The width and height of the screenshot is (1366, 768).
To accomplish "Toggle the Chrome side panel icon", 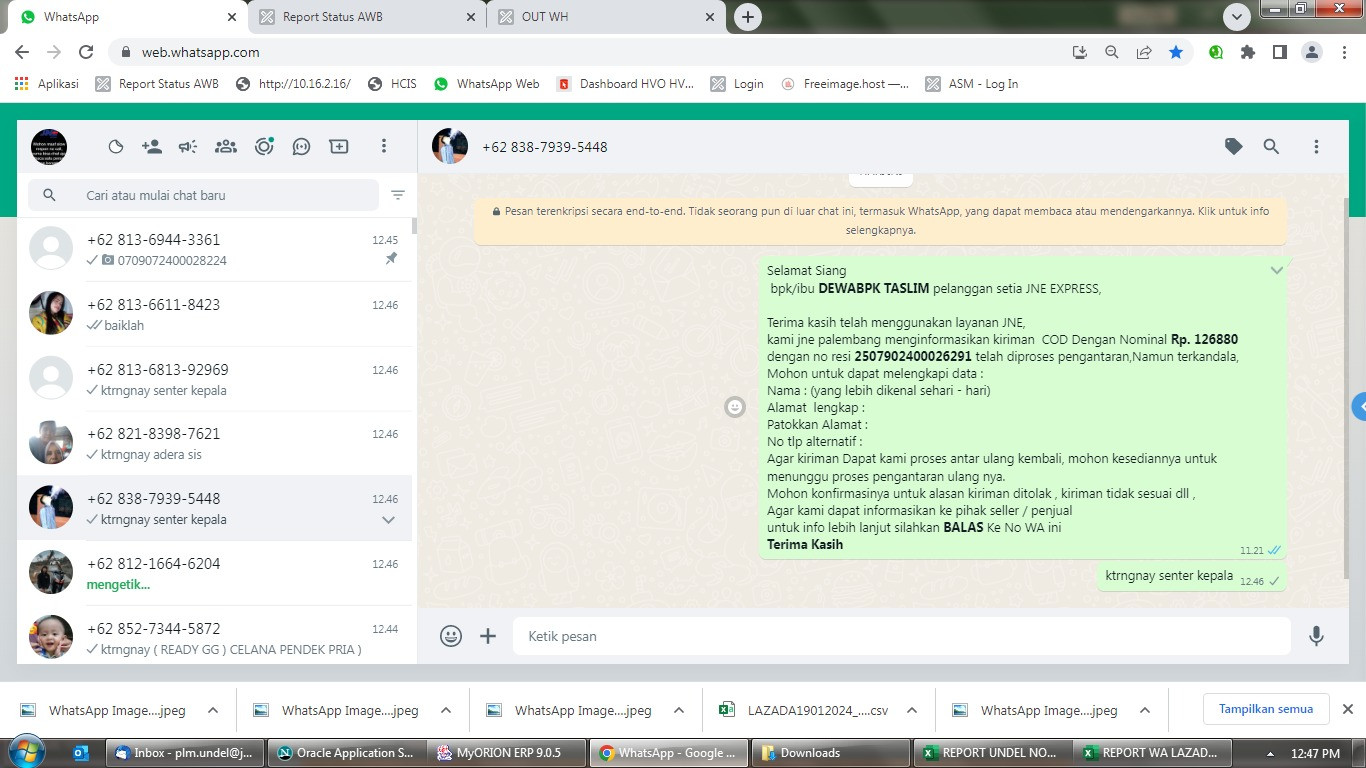I will tap(1279, 52).
